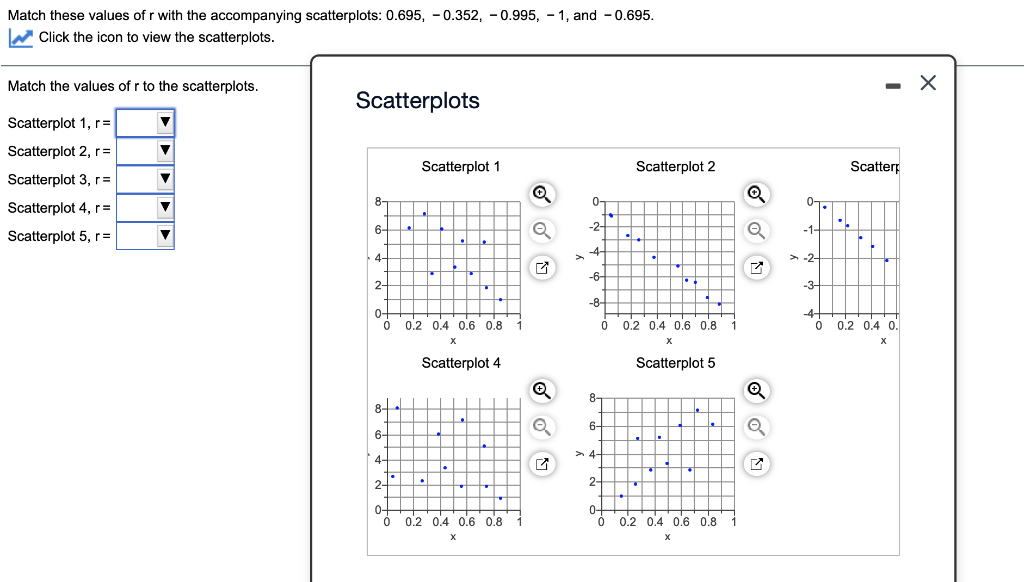Open Scatterplot 1 in a larger view
This screenshot has width=1024, height=582.
click(x=542, y=267)
